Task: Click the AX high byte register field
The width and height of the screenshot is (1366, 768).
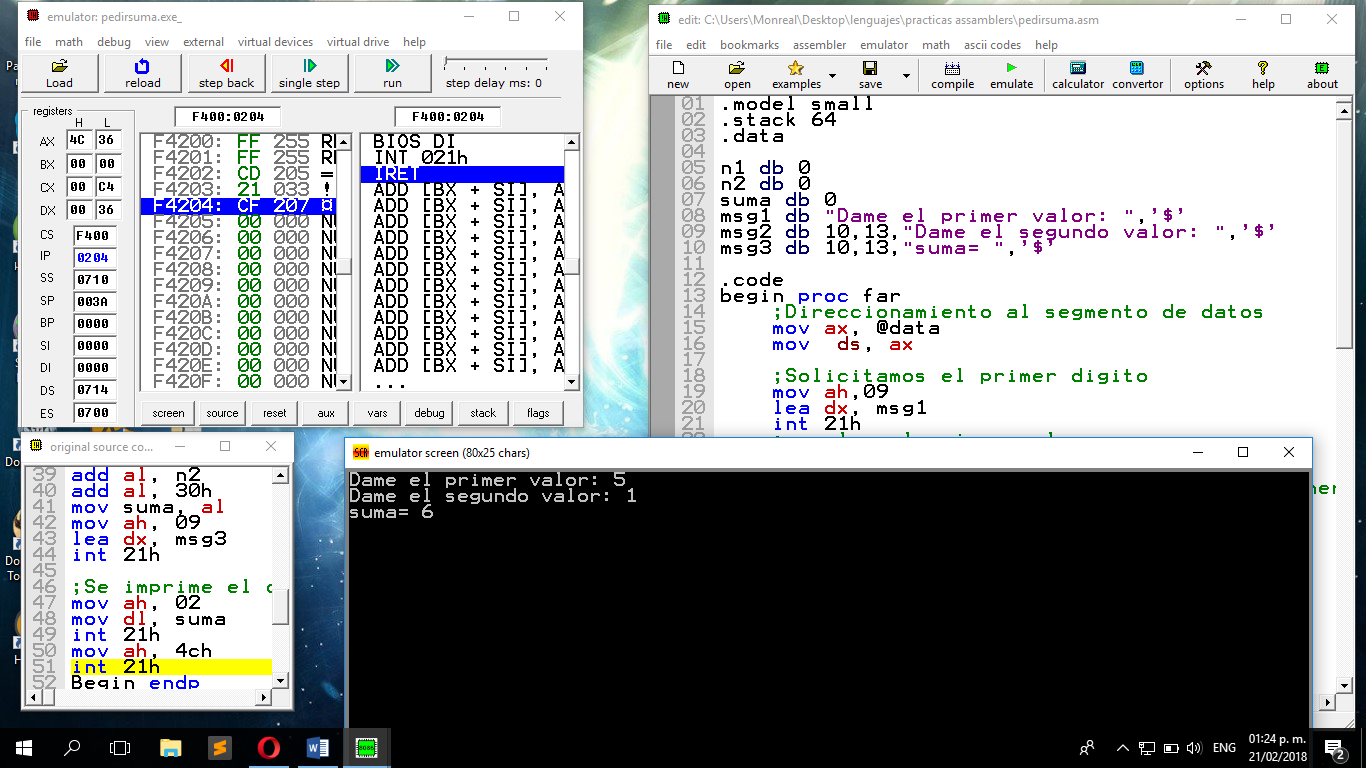Action: [80, 141]
